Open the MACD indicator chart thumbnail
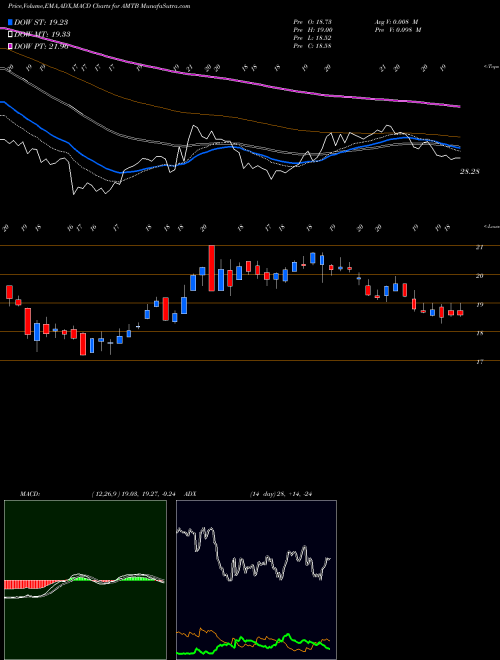The image size is (500, 660). pyautogui.click(x=85, y=580)
